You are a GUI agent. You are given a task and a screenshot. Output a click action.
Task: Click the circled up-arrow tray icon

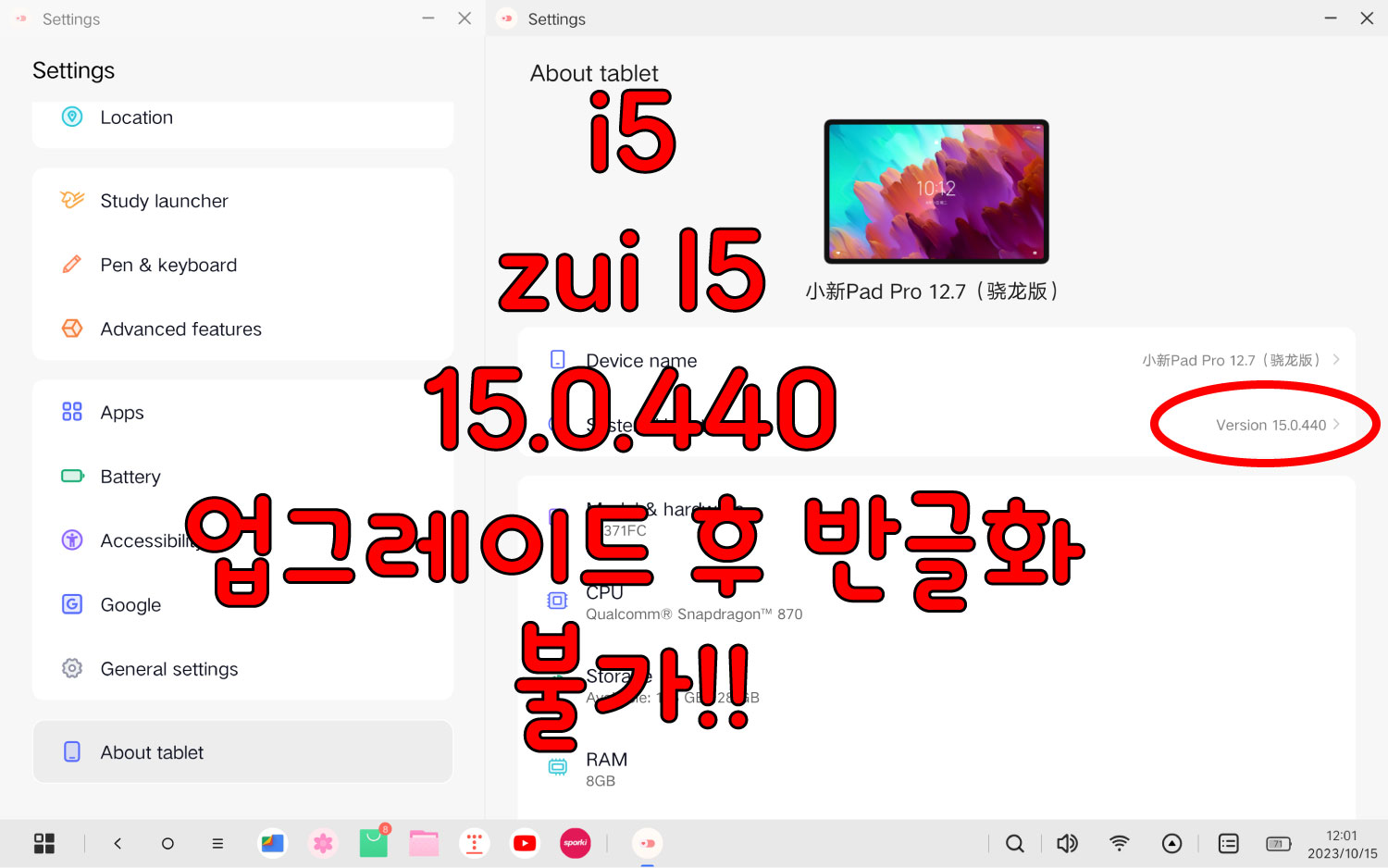point(1171,843)
